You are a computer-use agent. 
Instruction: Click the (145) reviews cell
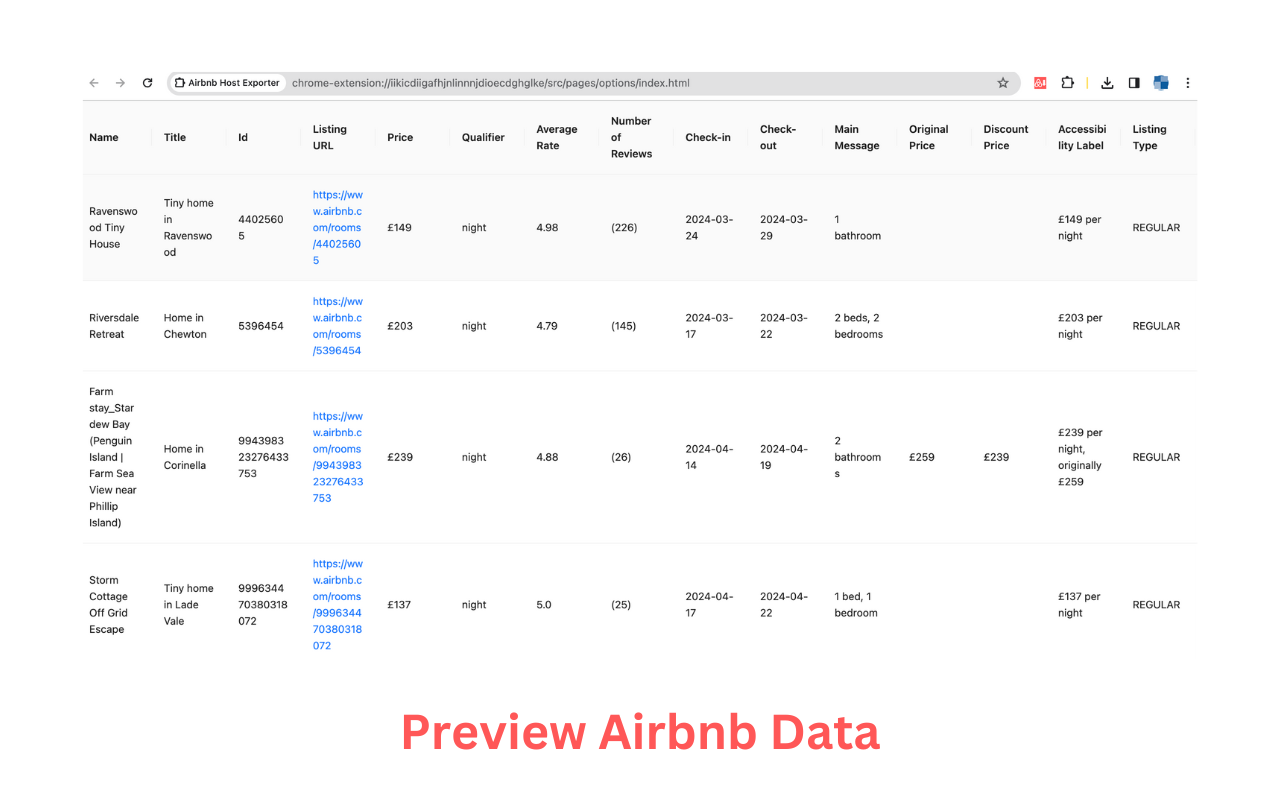pos(624,326)
